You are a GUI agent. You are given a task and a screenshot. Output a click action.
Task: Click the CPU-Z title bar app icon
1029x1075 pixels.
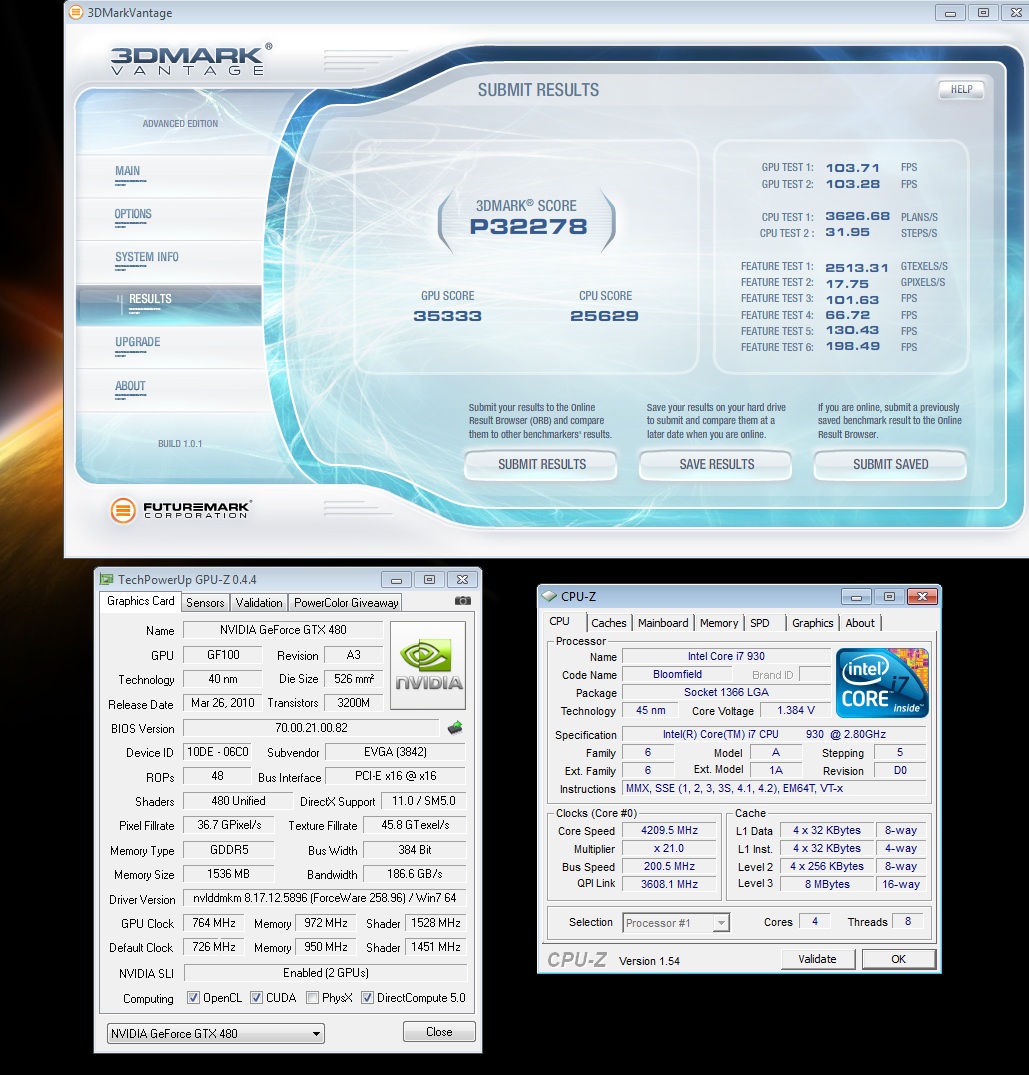click(x=549, y=596)
